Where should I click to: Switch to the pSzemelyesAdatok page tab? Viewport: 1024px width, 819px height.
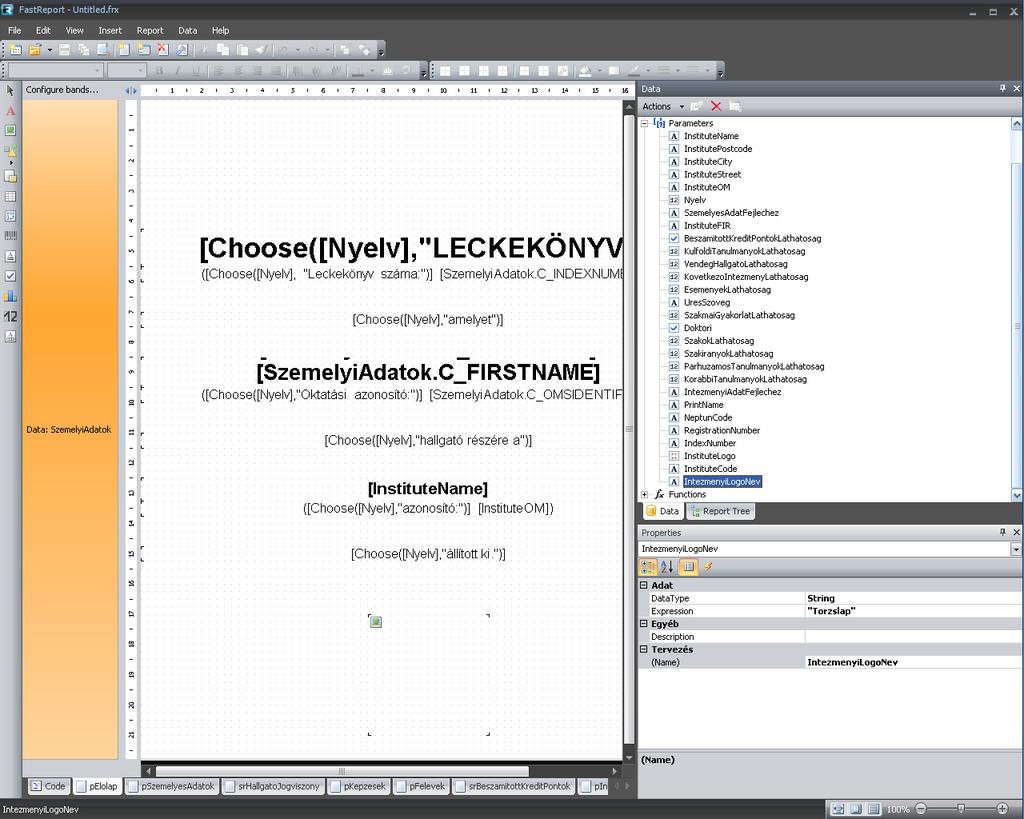[x=172, y=786]
